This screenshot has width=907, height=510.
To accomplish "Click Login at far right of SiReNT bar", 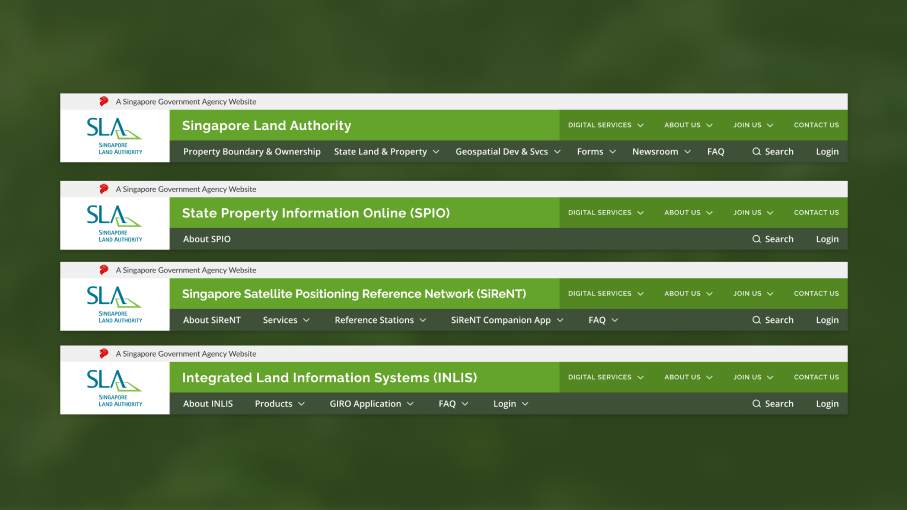I will click(x=827, y=320).
